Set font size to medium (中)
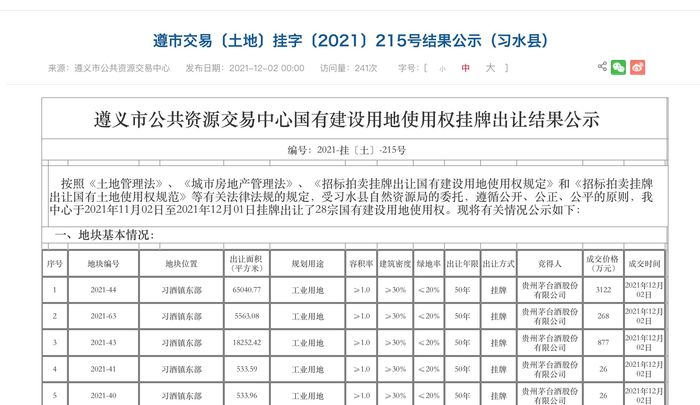This screenshot has width=700, height=405. pyautogui.click(x=465, y=68)
